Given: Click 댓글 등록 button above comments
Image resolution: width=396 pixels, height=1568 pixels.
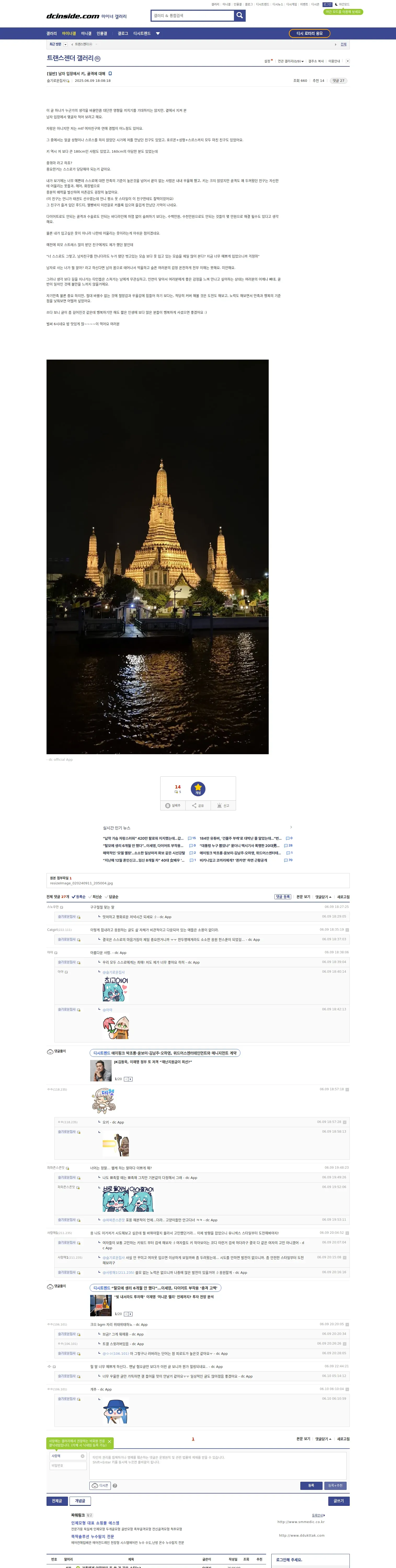Looking at the screenshot, I should point(283,897).
